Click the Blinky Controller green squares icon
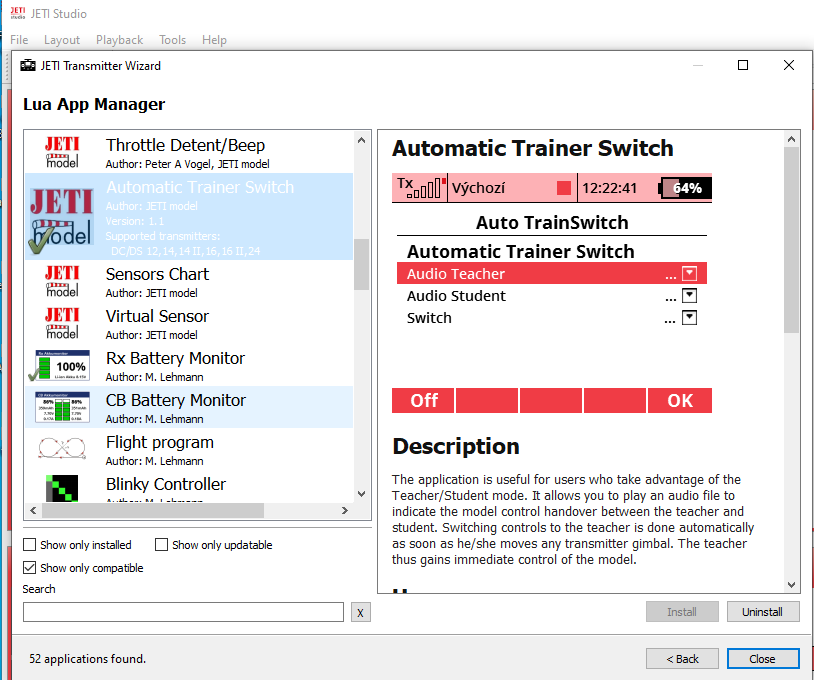 point(62,488)
